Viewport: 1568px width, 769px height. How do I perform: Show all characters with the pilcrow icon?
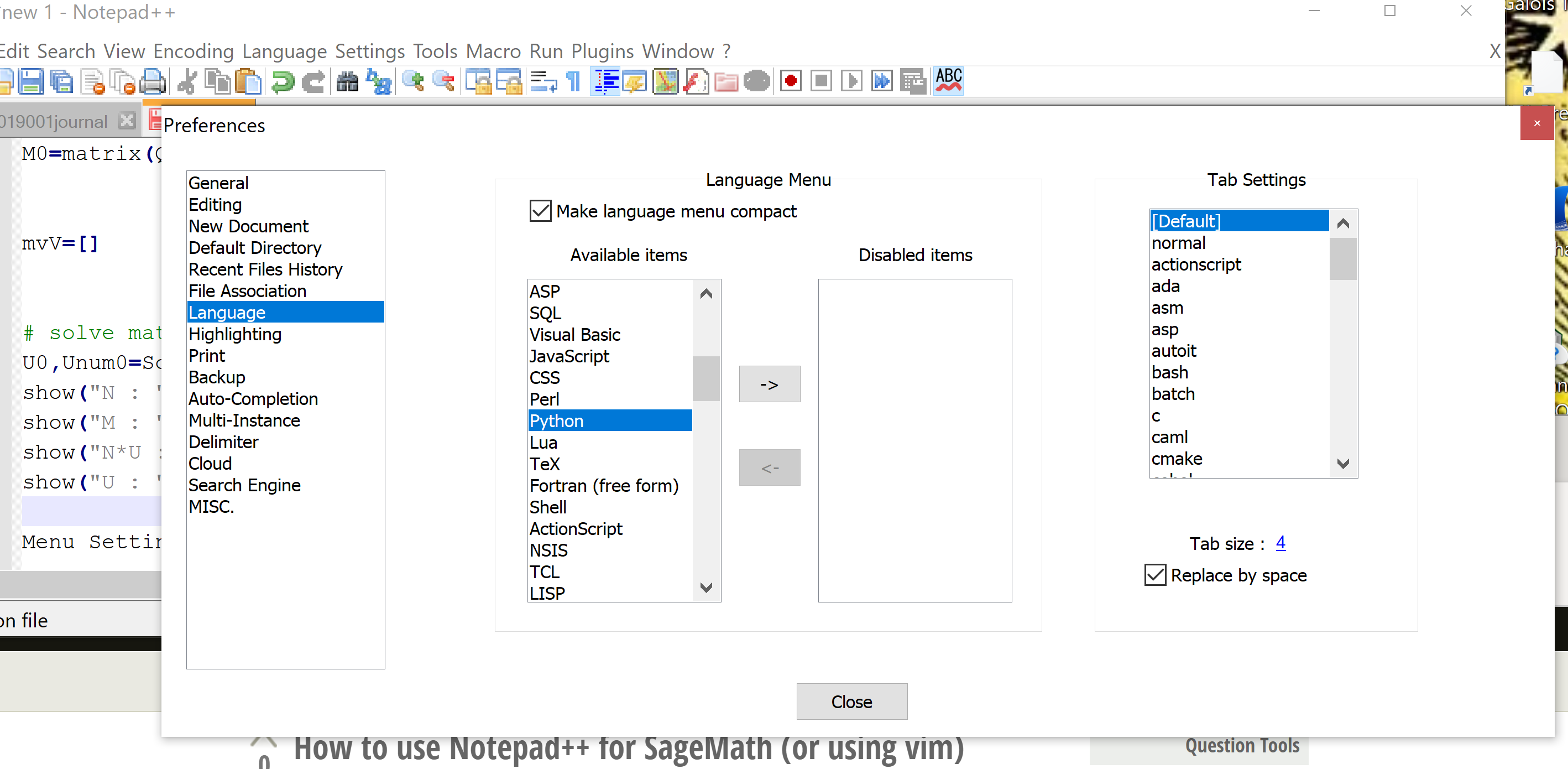(573, 81)
